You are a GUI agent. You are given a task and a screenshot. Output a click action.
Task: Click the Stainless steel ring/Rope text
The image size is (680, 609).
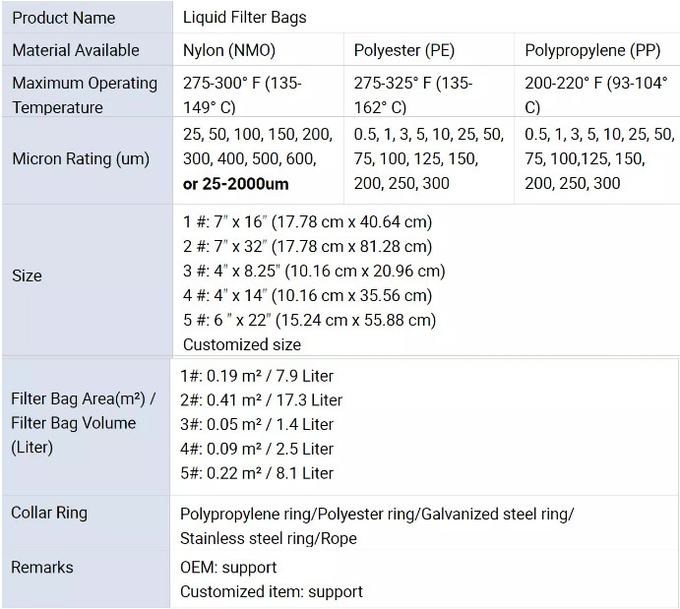[268, 538]
